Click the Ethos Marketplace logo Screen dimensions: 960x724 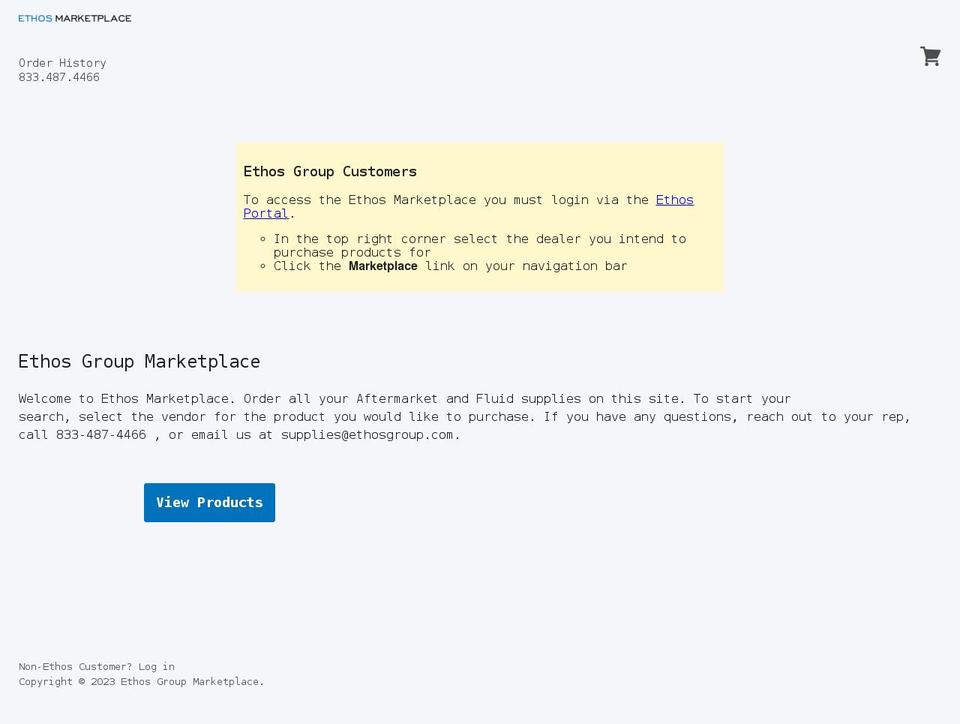pyautogui.click(x=75, y=18)
